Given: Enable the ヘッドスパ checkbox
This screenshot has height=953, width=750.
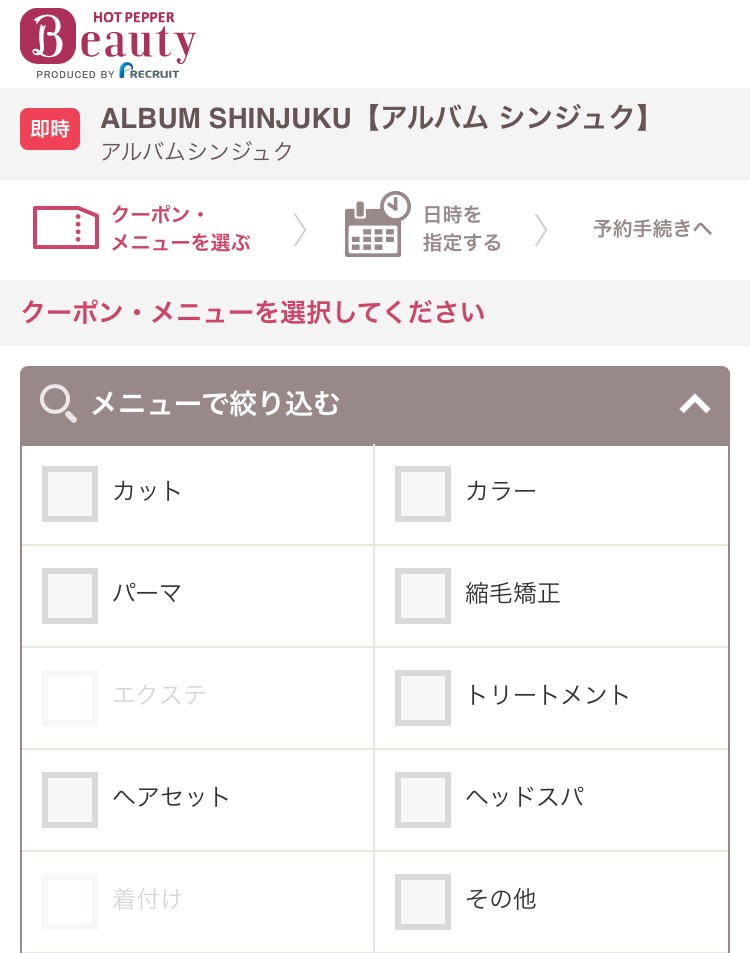Looking at the screenshot, I should pyautogui.click(x=423, y=800).
